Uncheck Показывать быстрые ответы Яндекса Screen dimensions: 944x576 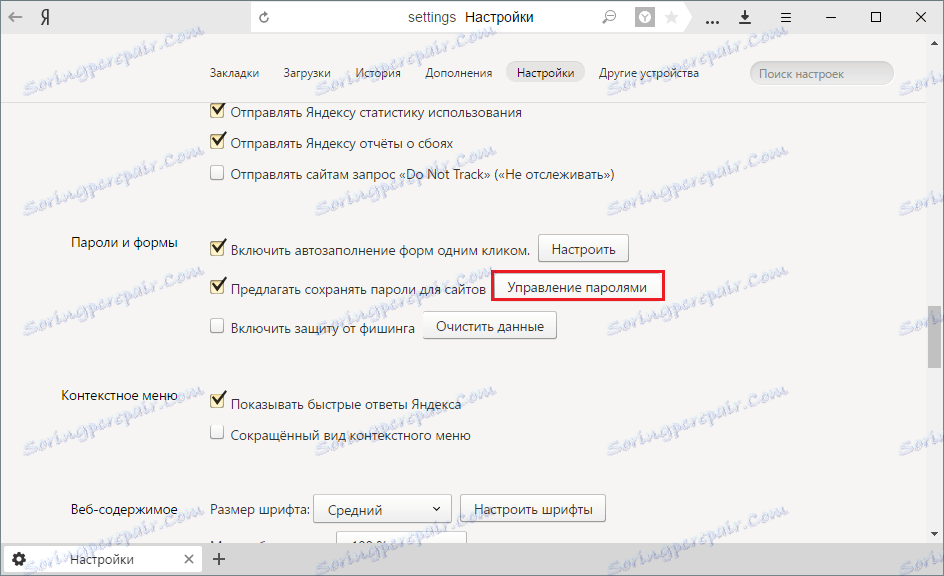(217, 400)
